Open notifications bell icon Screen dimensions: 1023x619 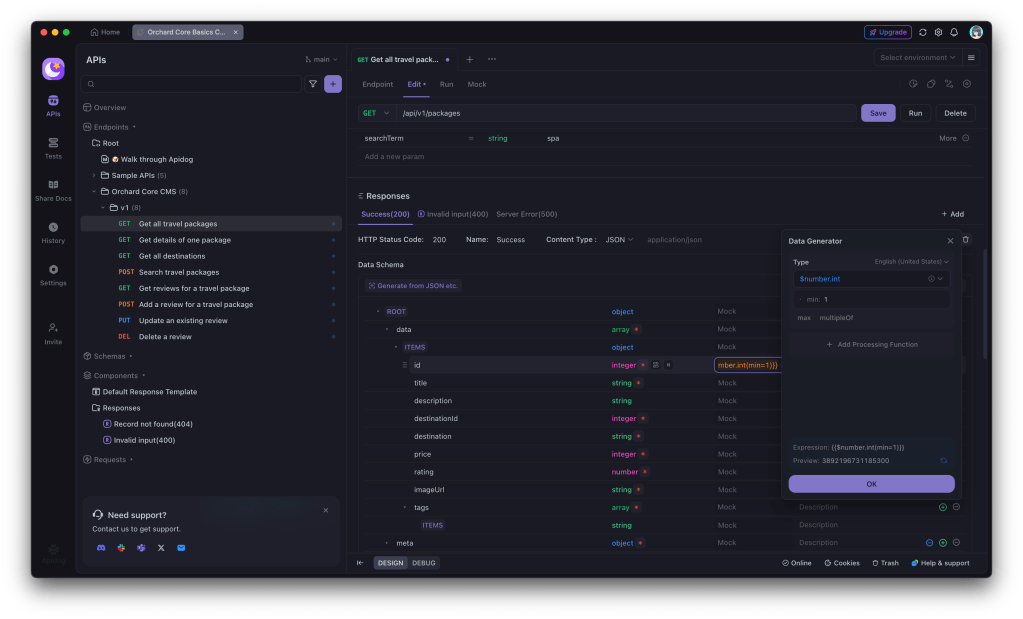(x=954, y=32)
